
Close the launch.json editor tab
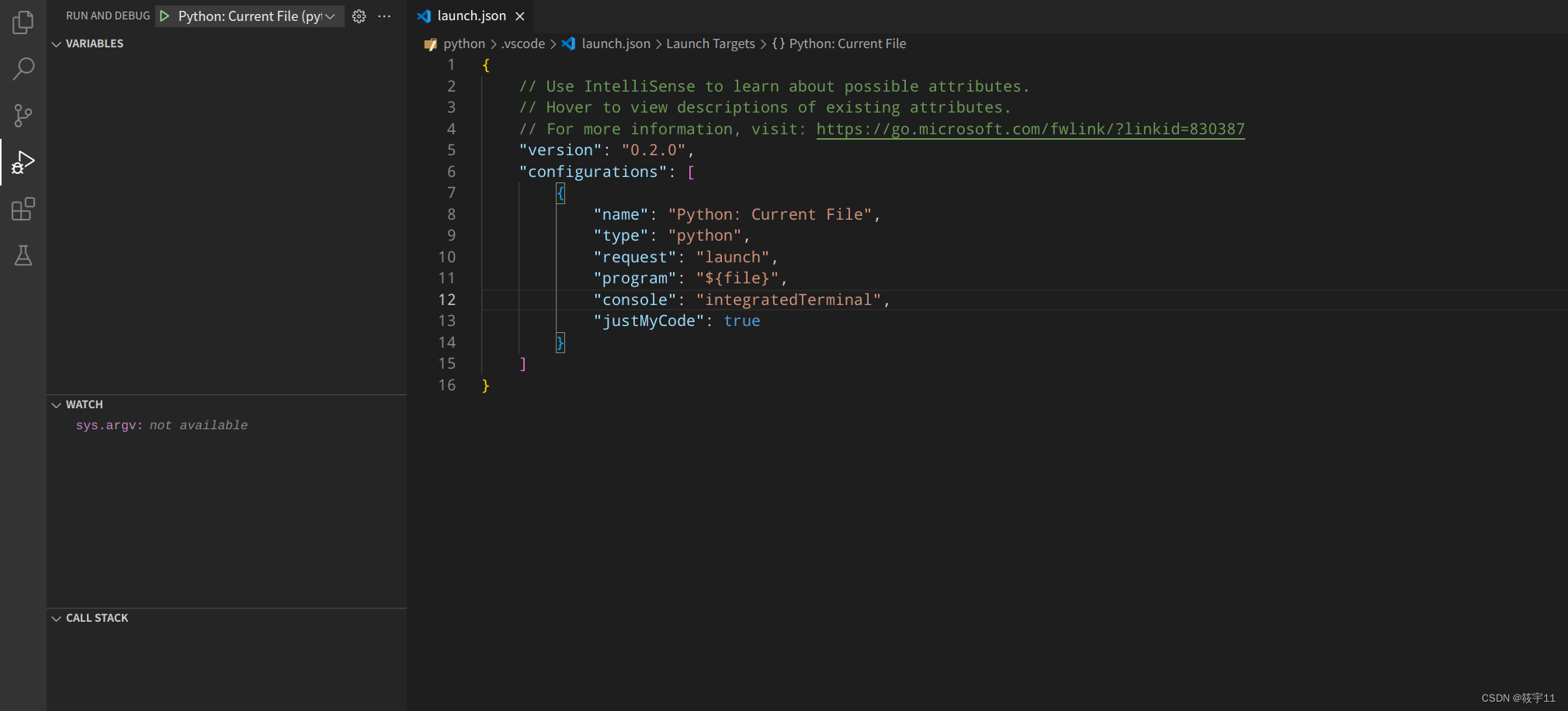[x=520, y=16]
